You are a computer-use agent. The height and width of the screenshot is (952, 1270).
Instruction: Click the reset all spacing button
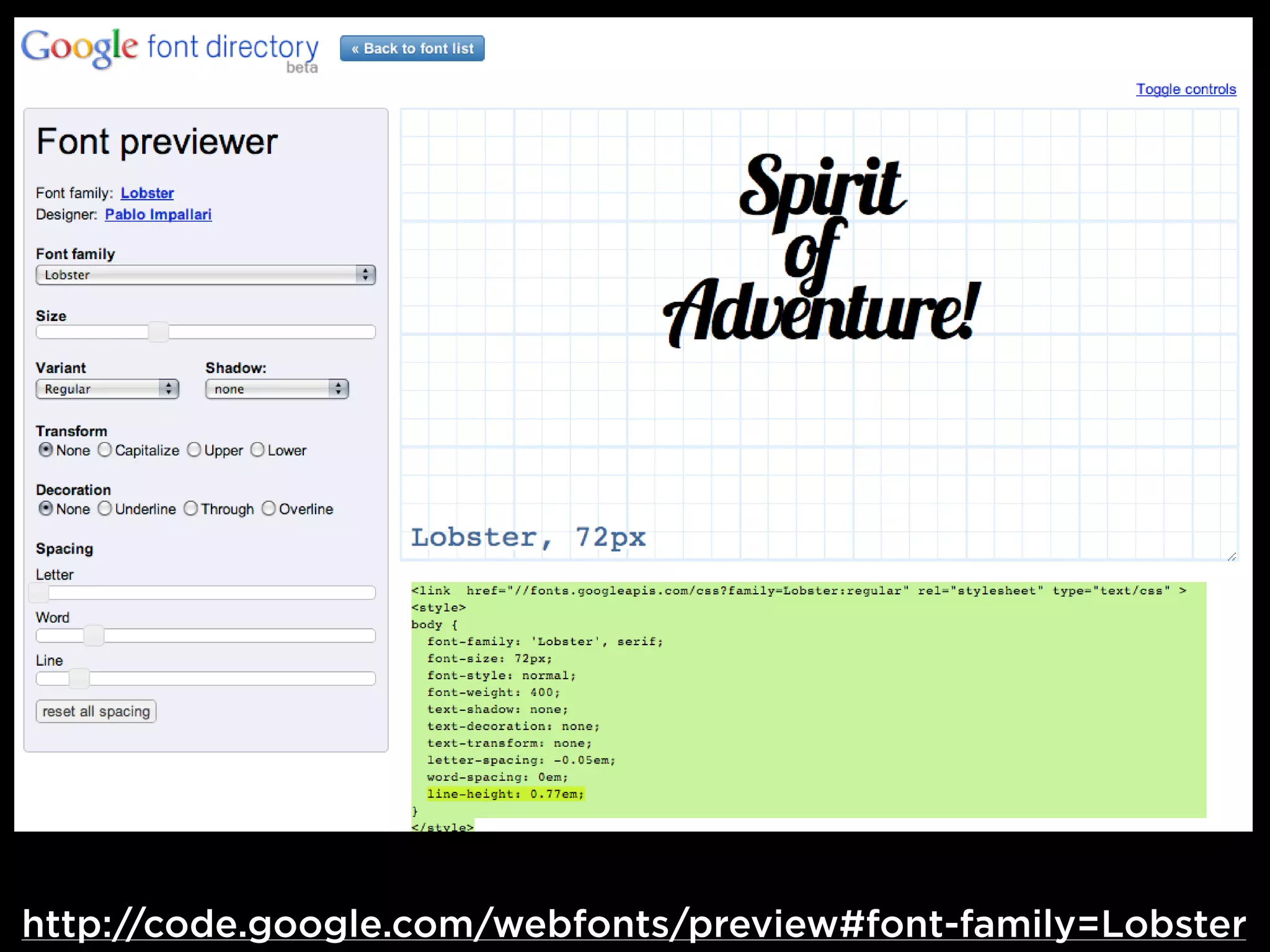coord(96,711)
